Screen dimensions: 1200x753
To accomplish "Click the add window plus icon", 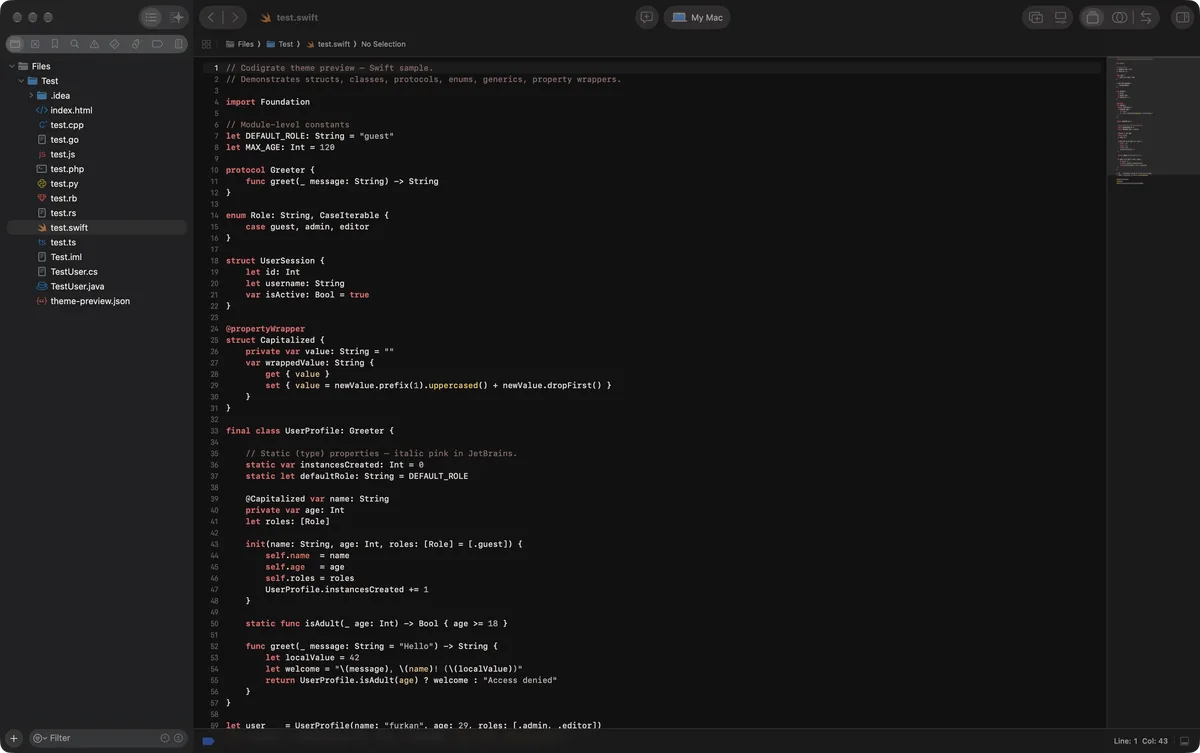I will click(x=1035, y=17).
